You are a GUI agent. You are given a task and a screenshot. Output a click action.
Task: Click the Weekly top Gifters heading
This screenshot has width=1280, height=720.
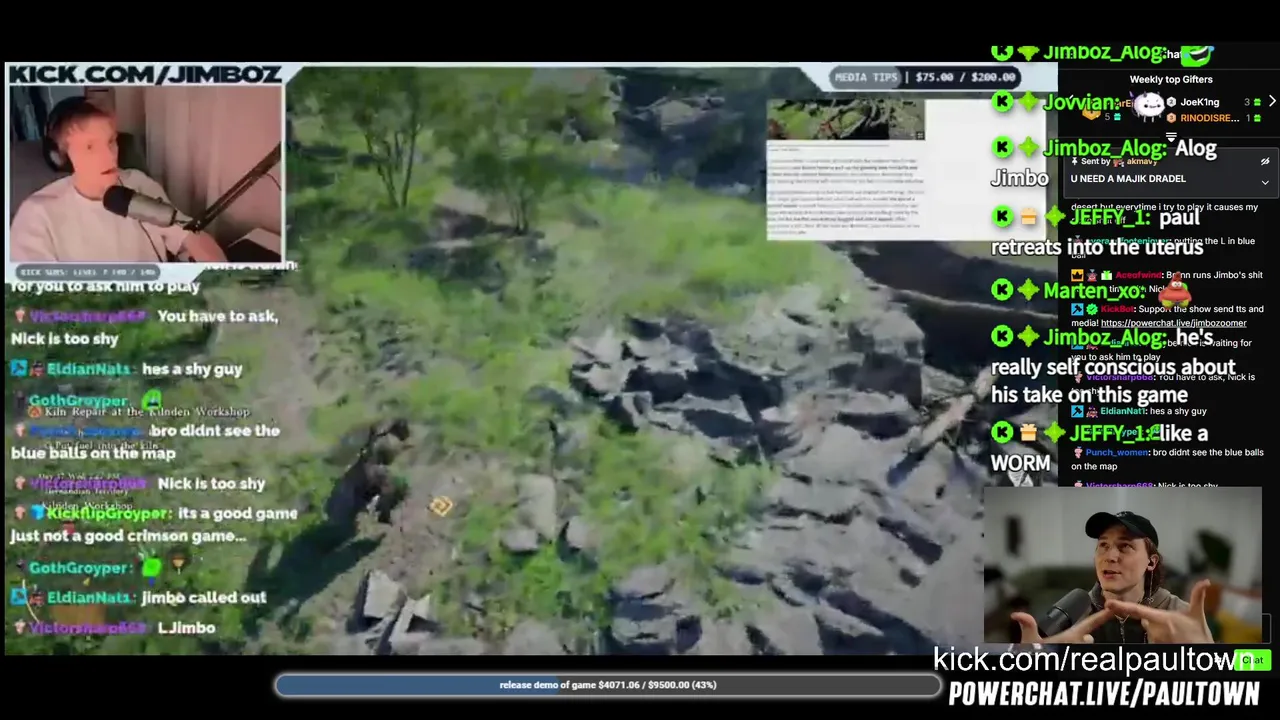[x=1171, y=79]
